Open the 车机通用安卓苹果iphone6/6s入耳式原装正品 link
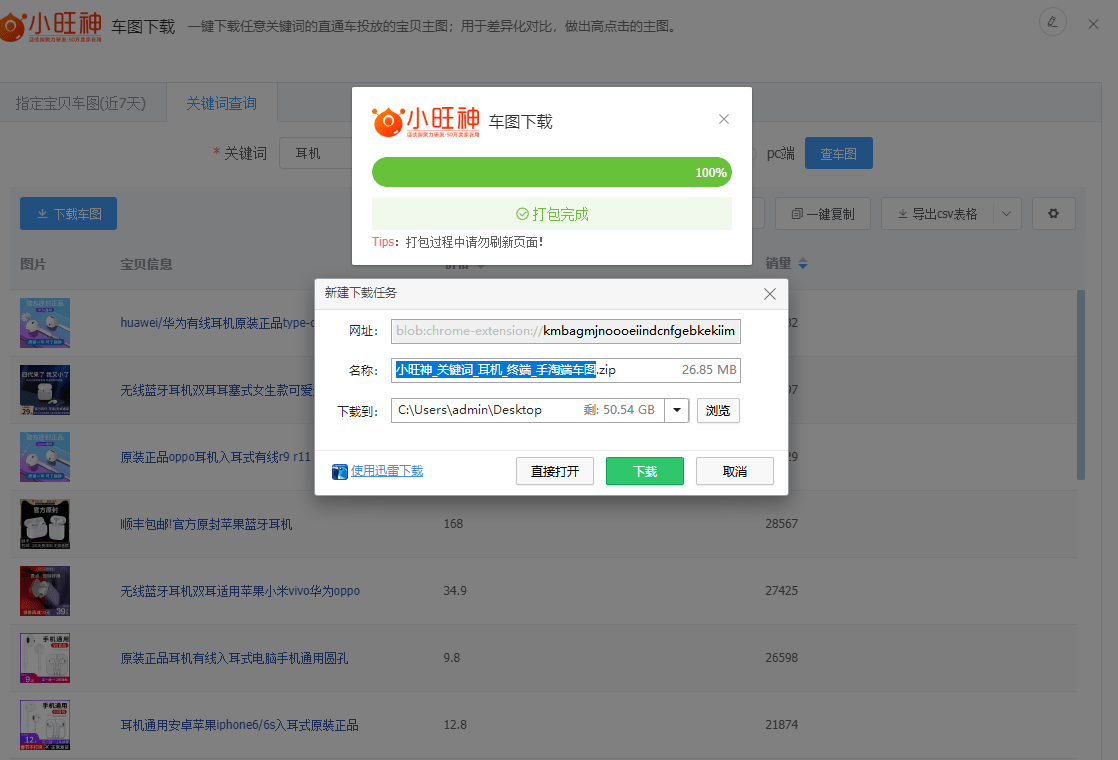Screen dimensions: 1118x760 [x=240, y=725]
